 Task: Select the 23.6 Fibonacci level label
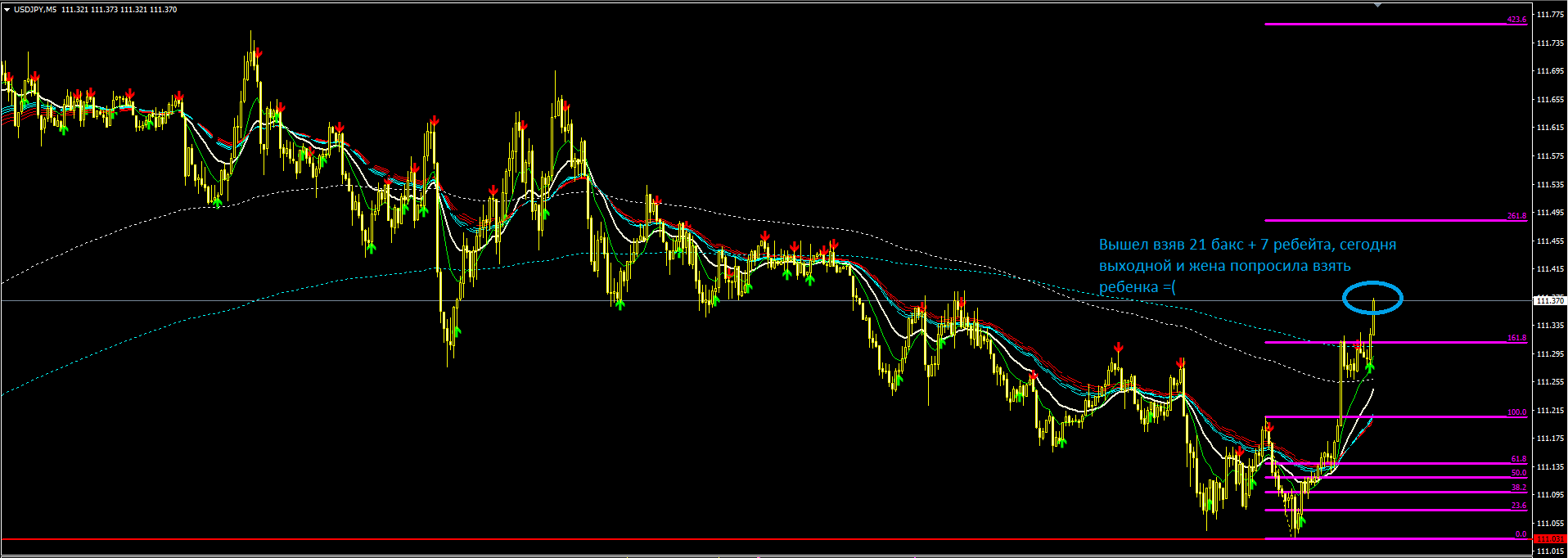pyautogui.click(x=1519, y=506)
